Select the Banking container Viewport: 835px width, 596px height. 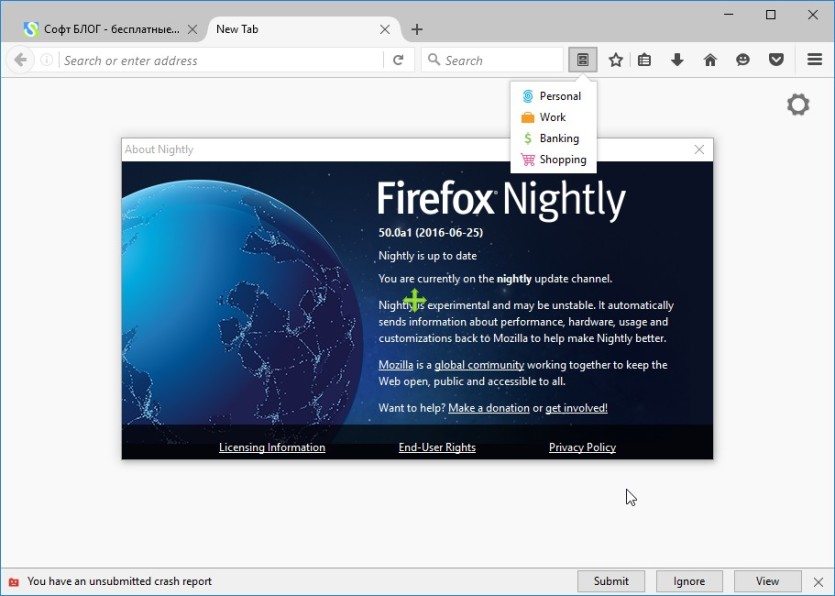click(x=553, y=138)
